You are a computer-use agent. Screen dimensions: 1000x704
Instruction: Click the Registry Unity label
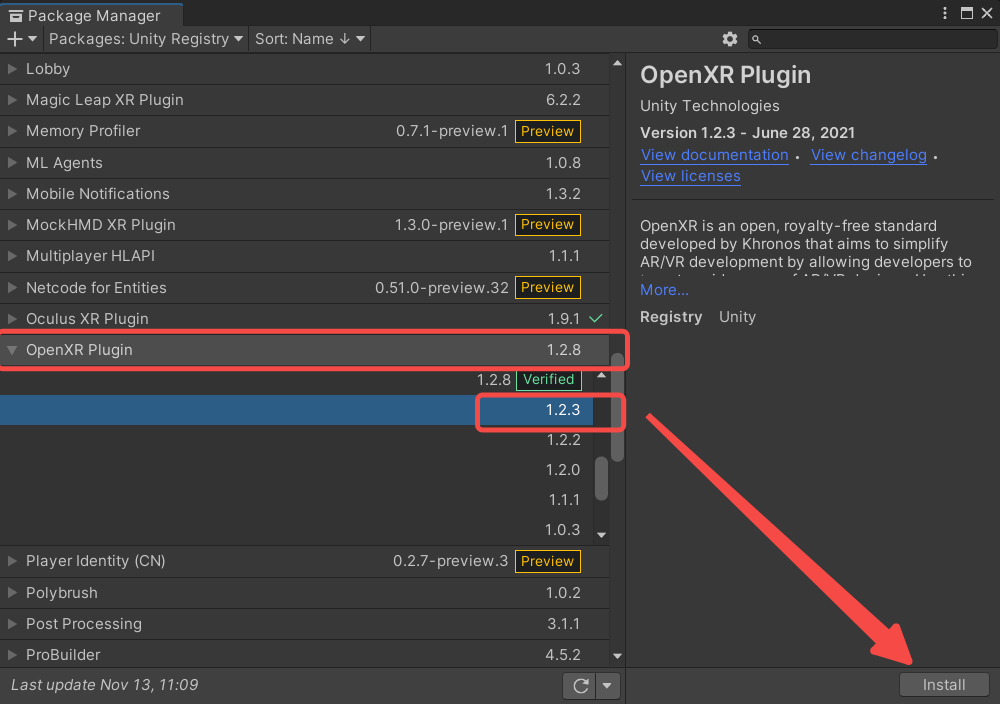coord(698,317)
